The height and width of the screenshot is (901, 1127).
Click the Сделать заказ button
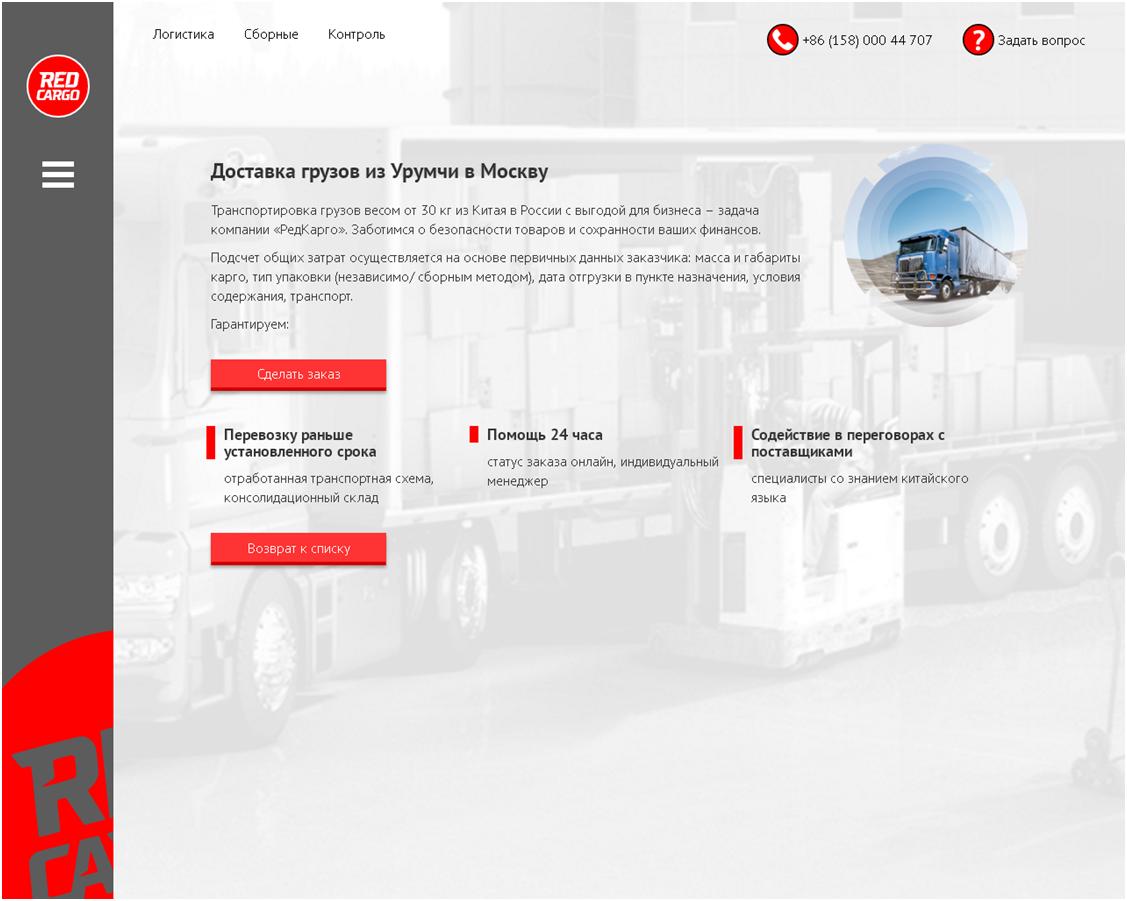tap(298, 374)
